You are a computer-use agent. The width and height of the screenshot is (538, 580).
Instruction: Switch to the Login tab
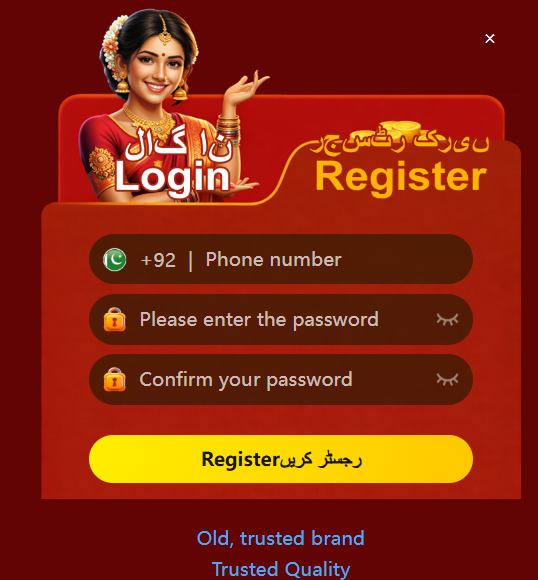click(x=172, y=177)
